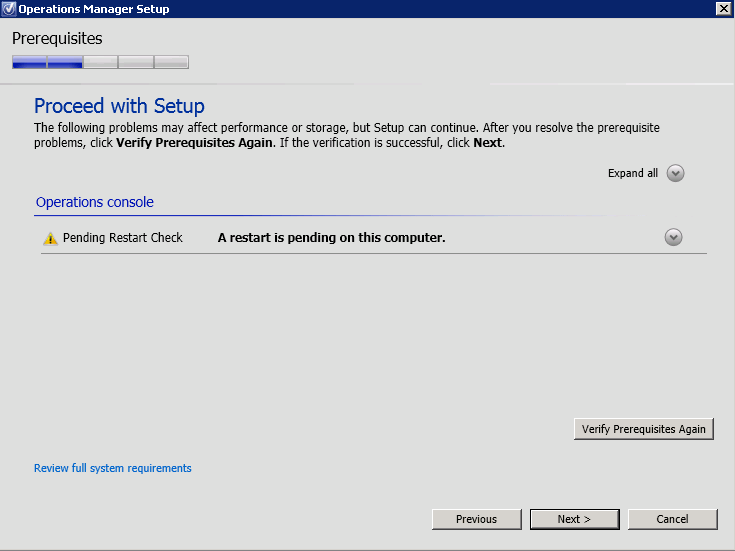735x551 pixels.
Task: Click the Operations Manager Setup title icon
Action: [x=8, y=9]
